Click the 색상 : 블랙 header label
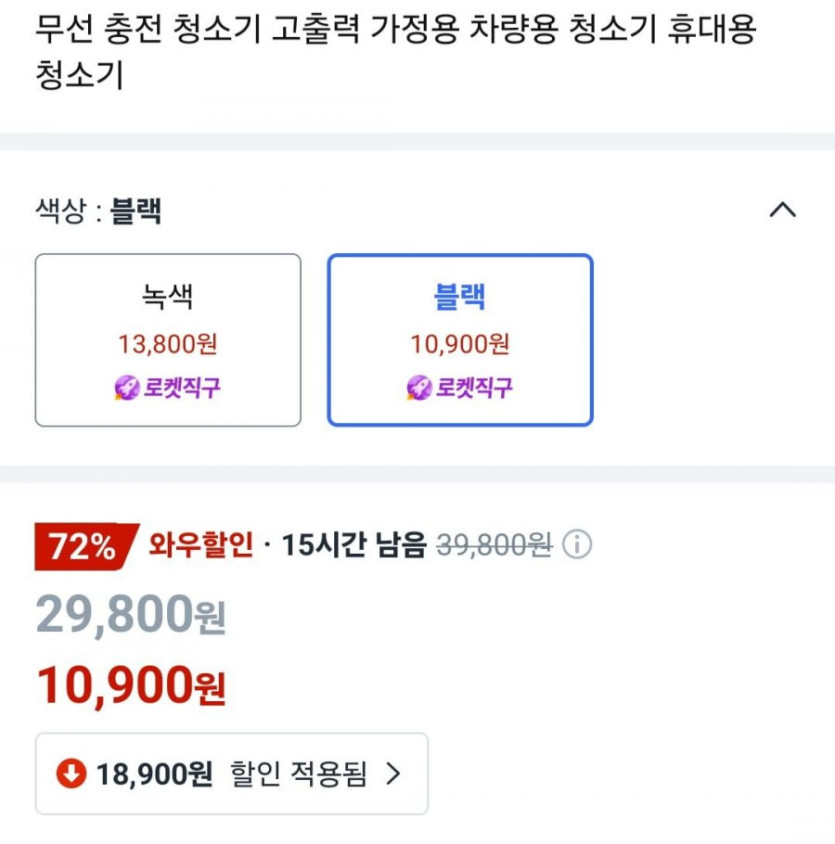 (99, 211)
